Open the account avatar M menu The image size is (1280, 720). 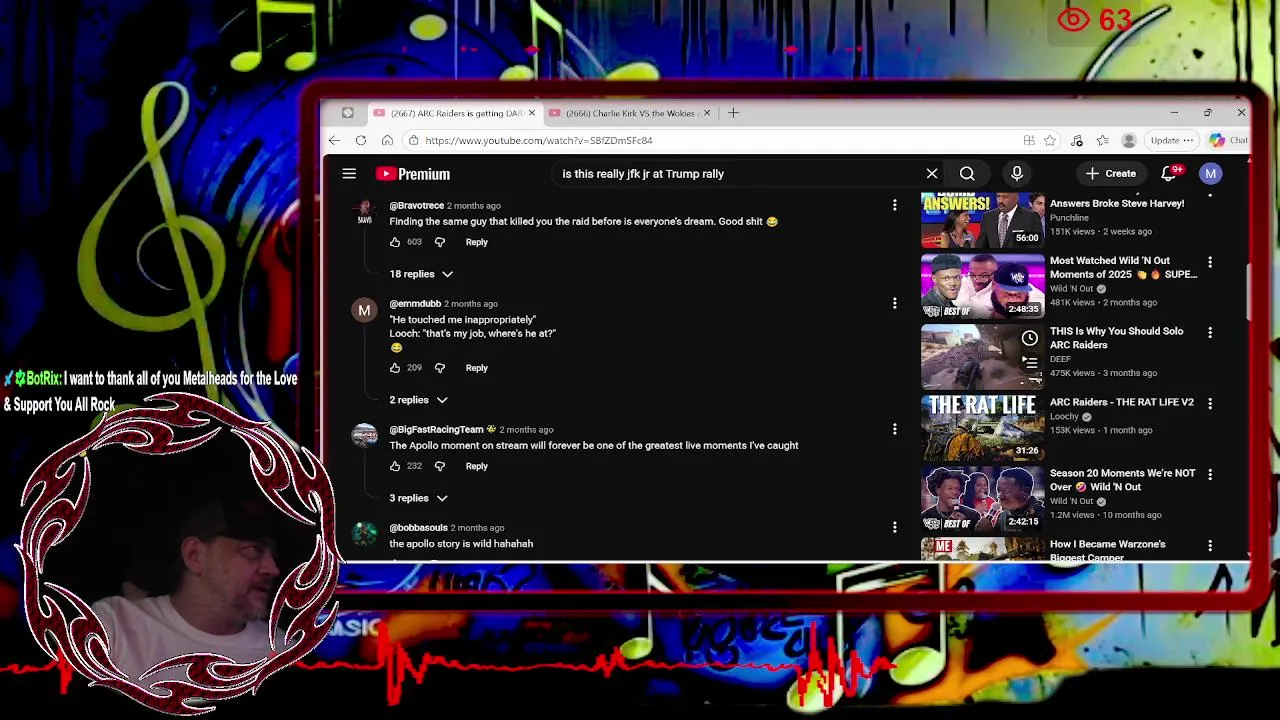pos(1211,174)
